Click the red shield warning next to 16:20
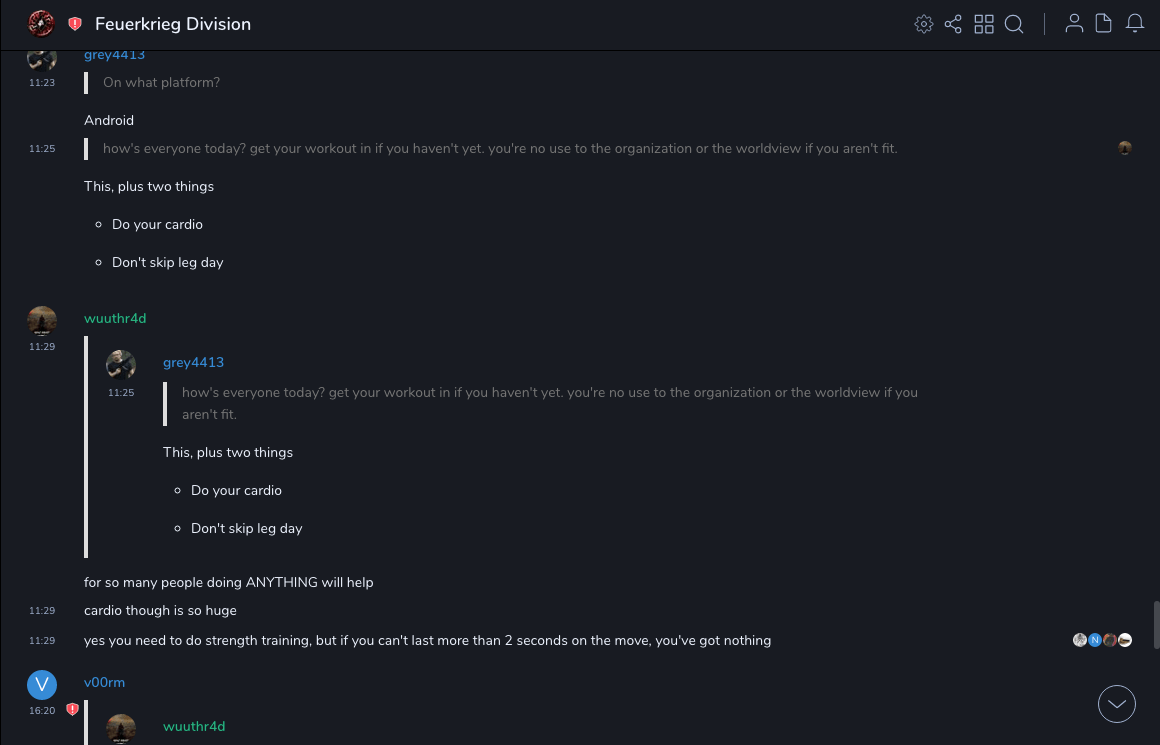This screenshot has width=1160, height=745. coord(72,710)
